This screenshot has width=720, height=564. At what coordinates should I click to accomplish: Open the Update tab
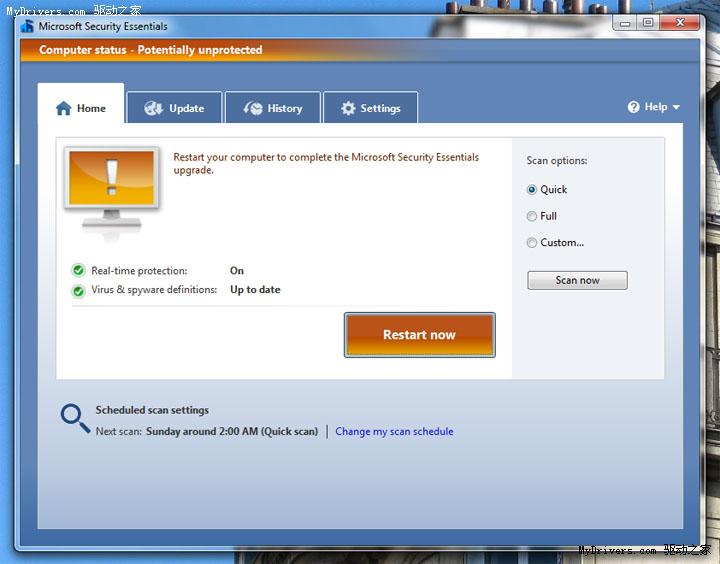pyautogui.click(x=174, y=107)
